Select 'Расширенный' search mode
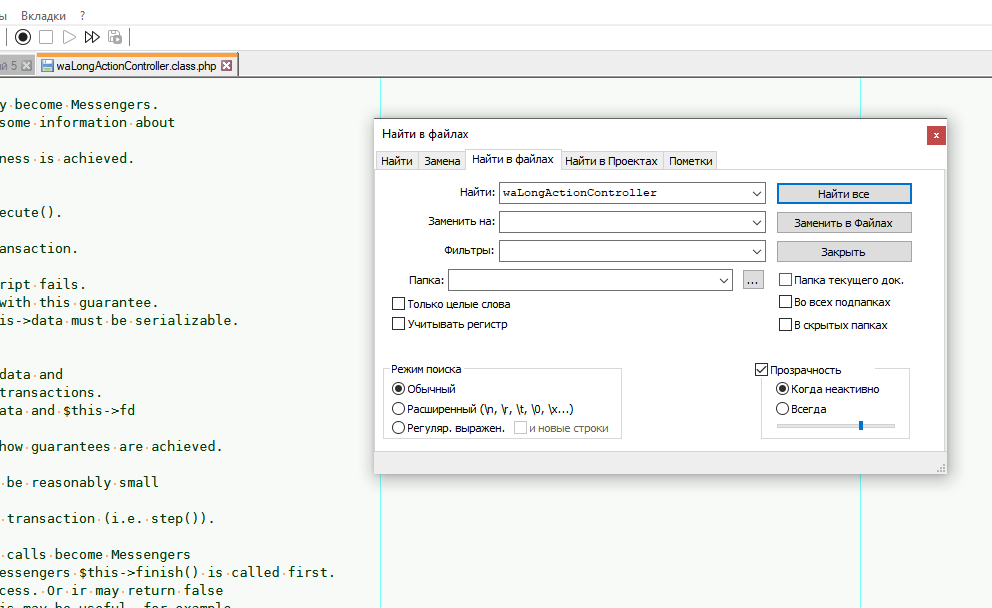Image resolution: width=992 pixels, height=608 pixels. pos(398,409)
